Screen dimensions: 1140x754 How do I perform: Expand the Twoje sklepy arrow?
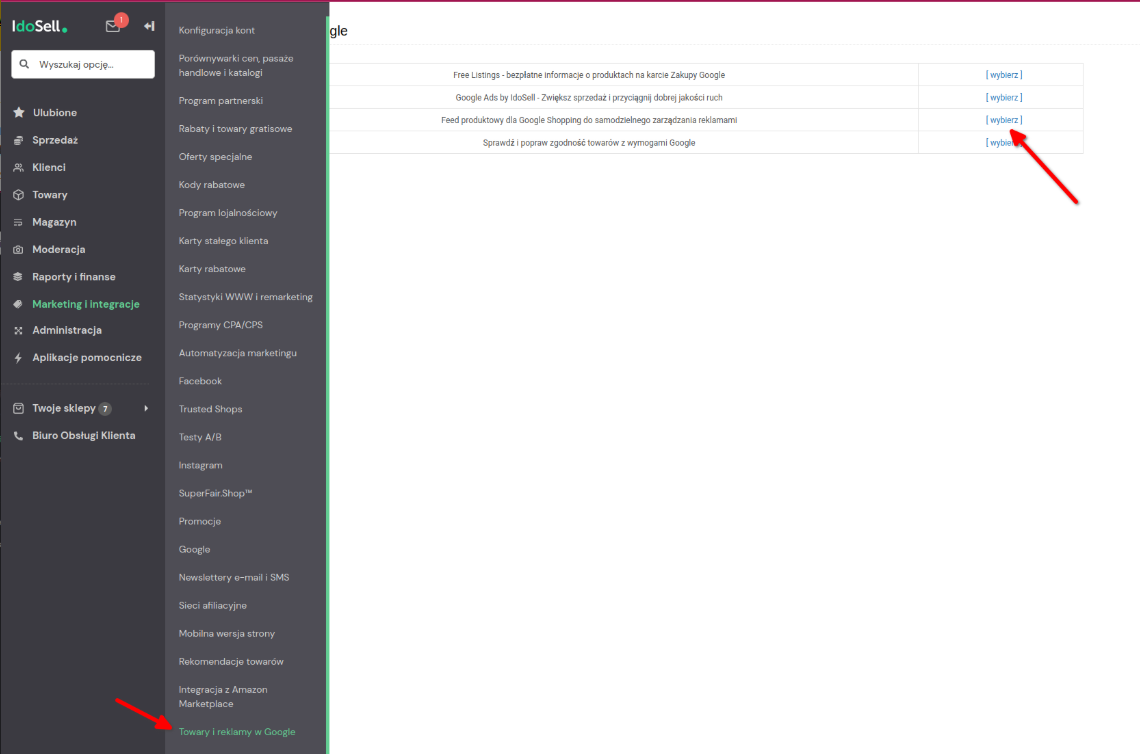coord(146,409)
